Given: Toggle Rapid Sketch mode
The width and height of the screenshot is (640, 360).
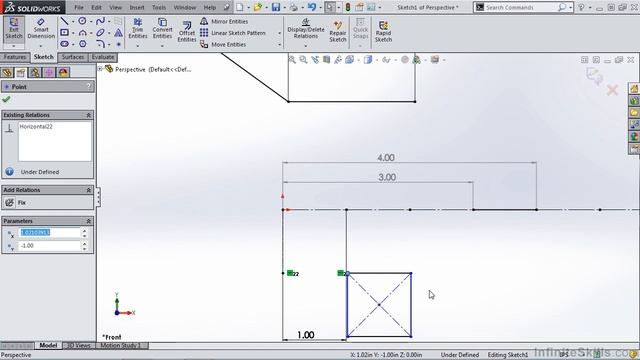Looking at the screenshot, I should [x=383, y=32].
